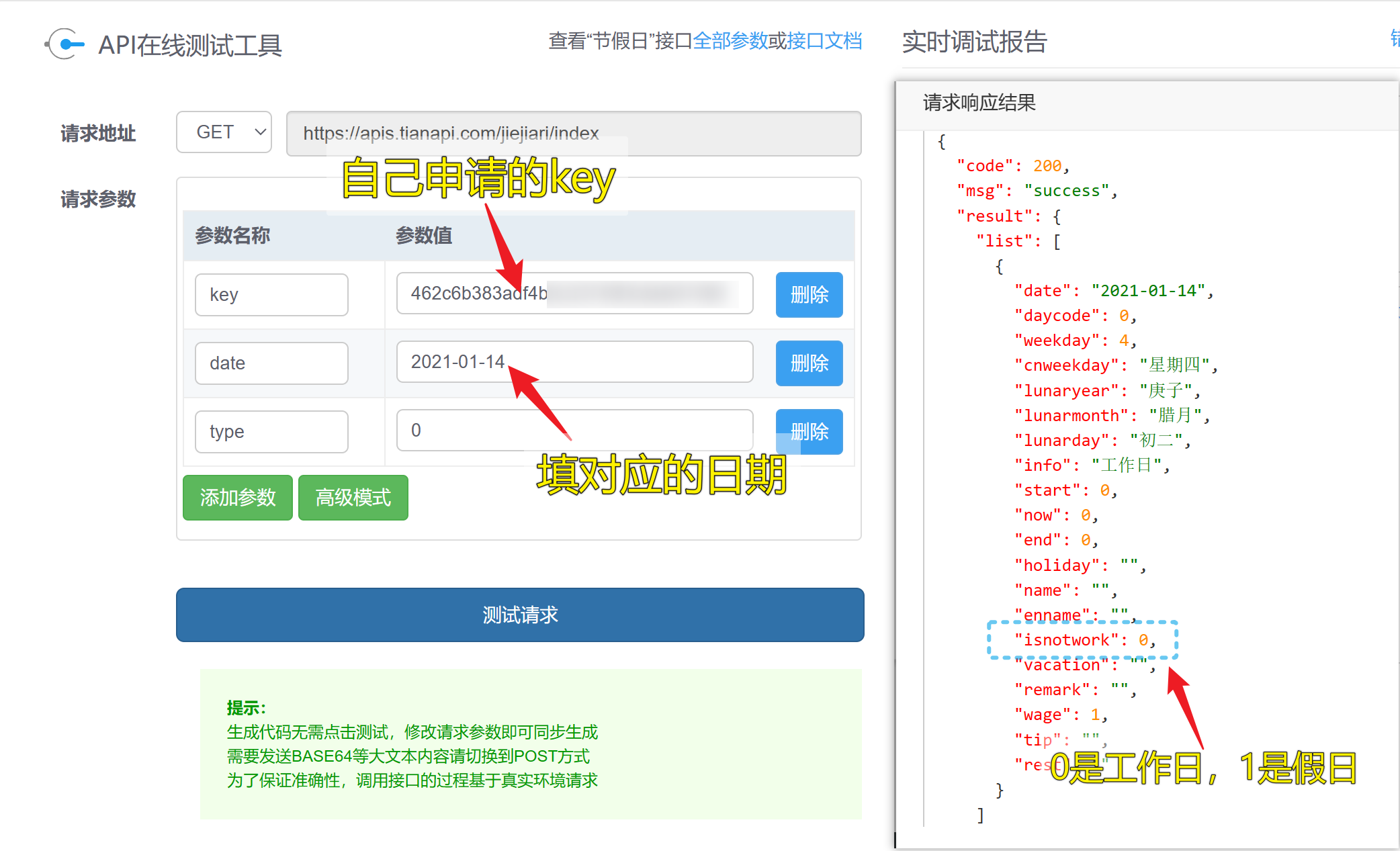Image resolution: width=1400 pixels, height=851 pixels.
Task: Click the 实时调试报告 heading
Action: 974,42
